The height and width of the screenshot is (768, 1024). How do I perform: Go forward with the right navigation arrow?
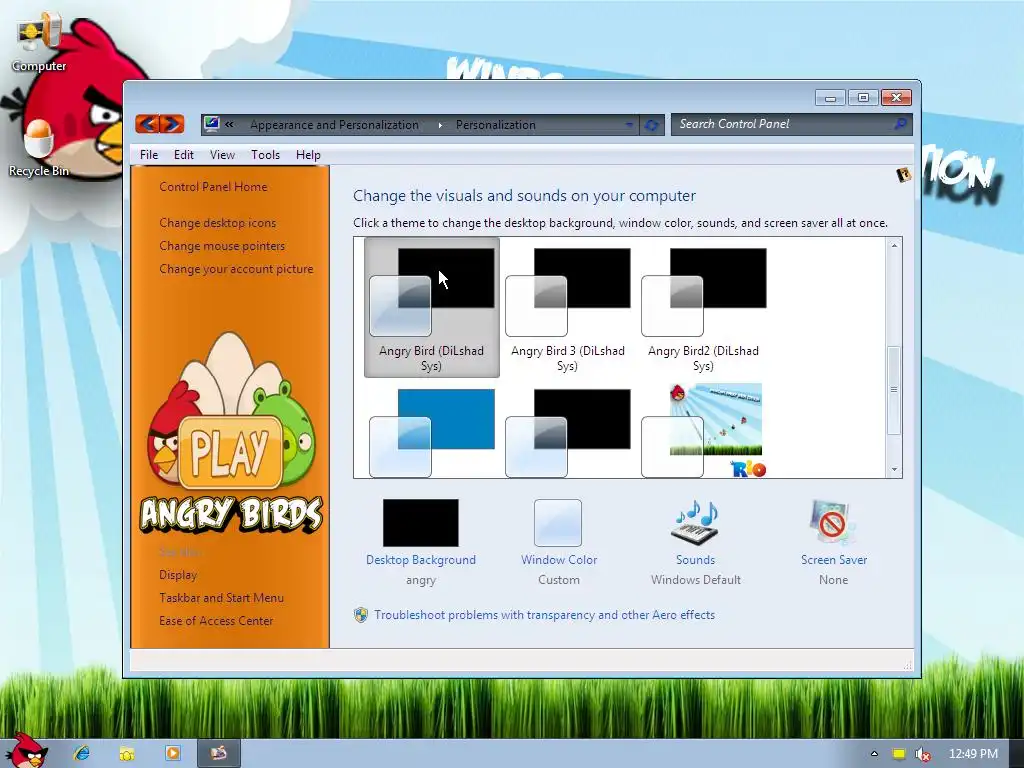tap(172, 123)
